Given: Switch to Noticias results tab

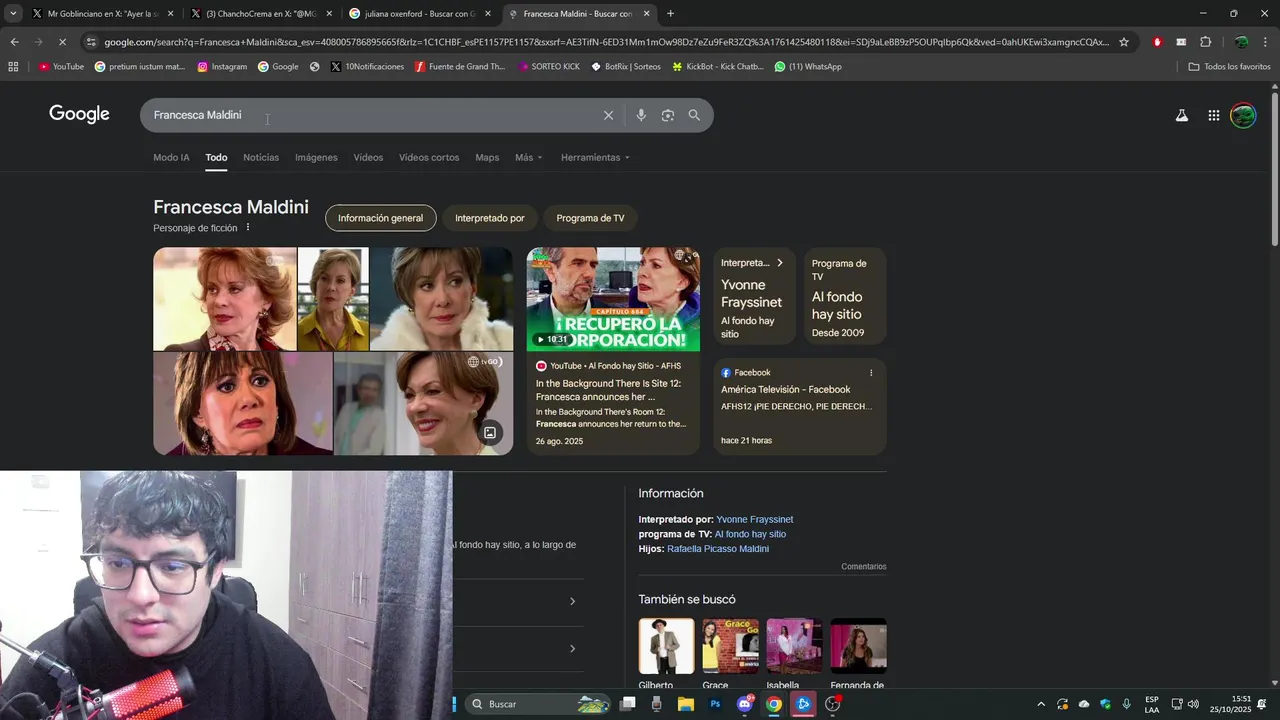Looking at the screenshot, I should pos(261,158).
